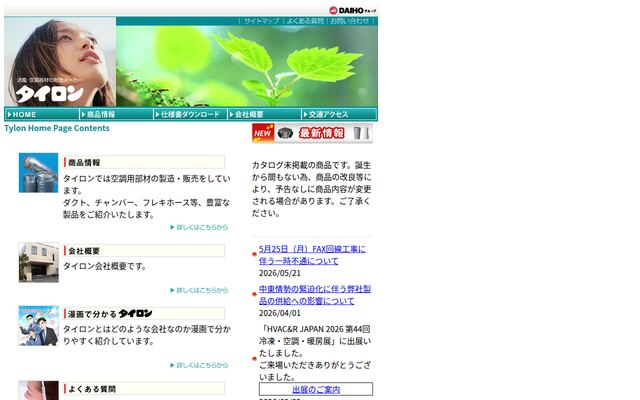Image resolution: width=640 pixels, height=400 pixels.
Task: Go to HOME navigation tab
Action: [x=42, y=115]
